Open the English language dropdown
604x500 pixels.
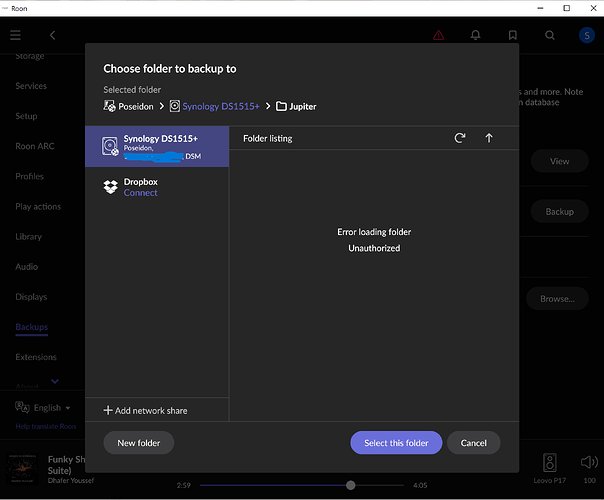[x=52, y=408]
